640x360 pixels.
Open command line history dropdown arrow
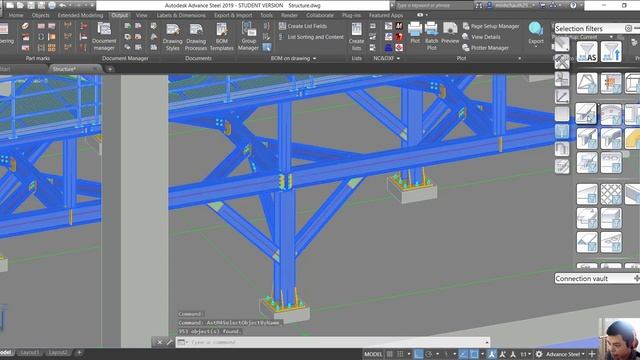point(487,342)
